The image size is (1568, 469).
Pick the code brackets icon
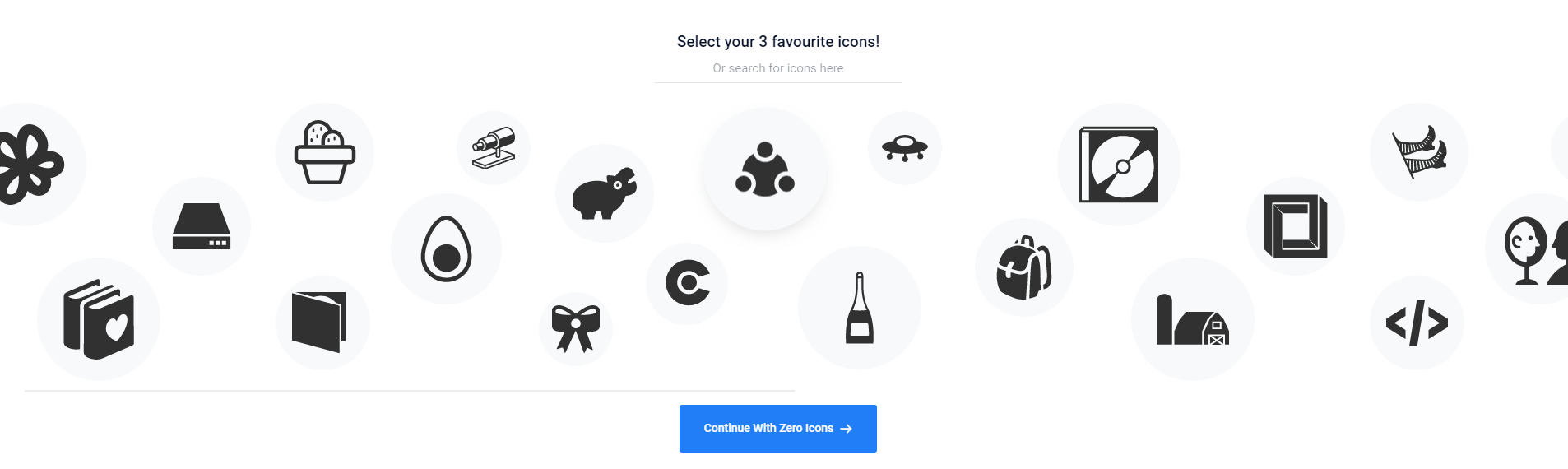[x=1417, y=323]
